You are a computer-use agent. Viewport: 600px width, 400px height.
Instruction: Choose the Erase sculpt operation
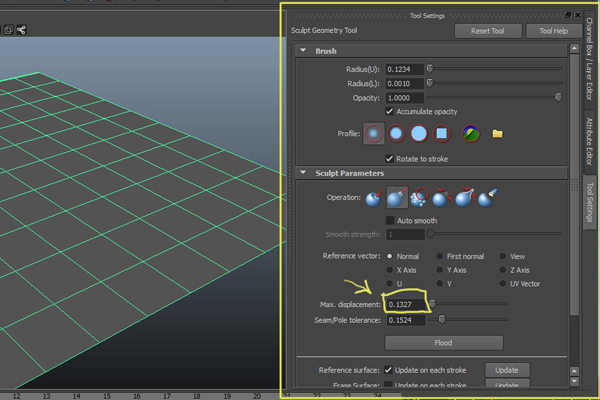[x=487, y=198]
